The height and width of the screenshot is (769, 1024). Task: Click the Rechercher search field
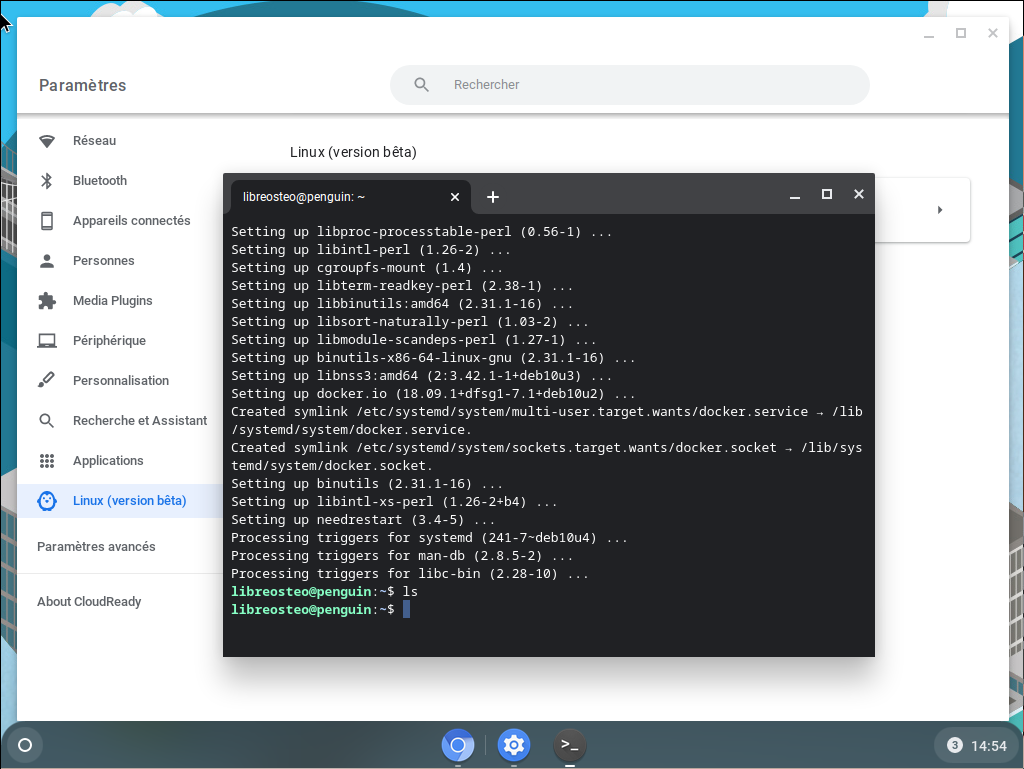(630, 85)
